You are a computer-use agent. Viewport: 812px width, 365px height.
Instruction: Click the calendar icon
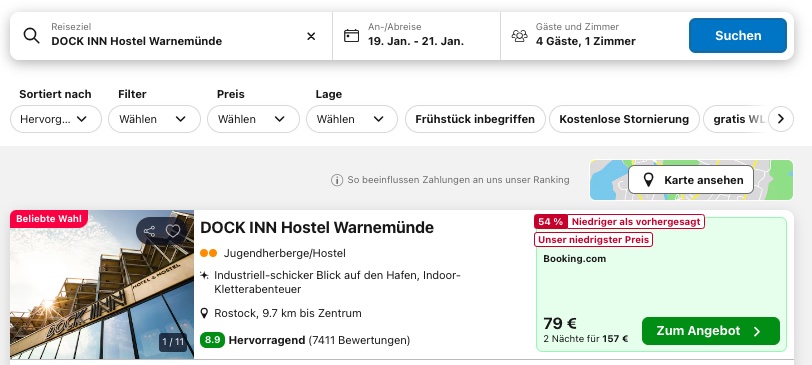click(x=351, y=36)
